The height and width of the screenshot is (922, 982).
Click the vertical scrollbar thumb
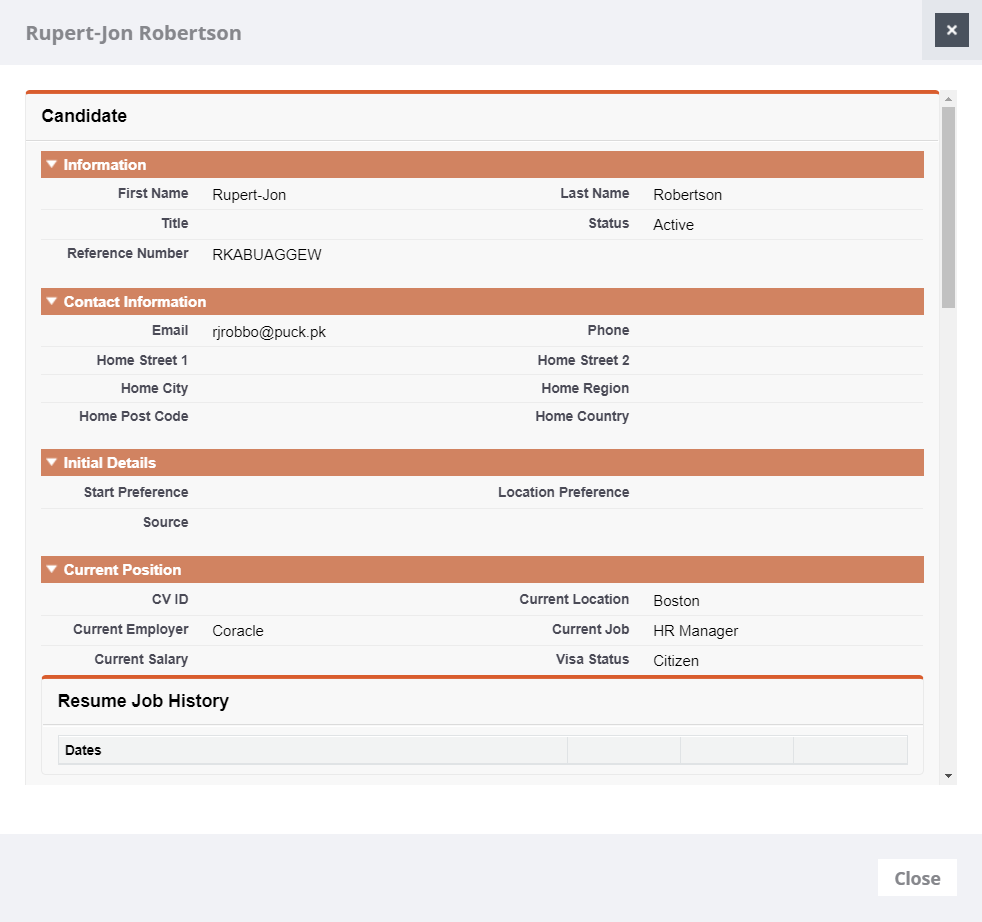click(x=948, y=205)
